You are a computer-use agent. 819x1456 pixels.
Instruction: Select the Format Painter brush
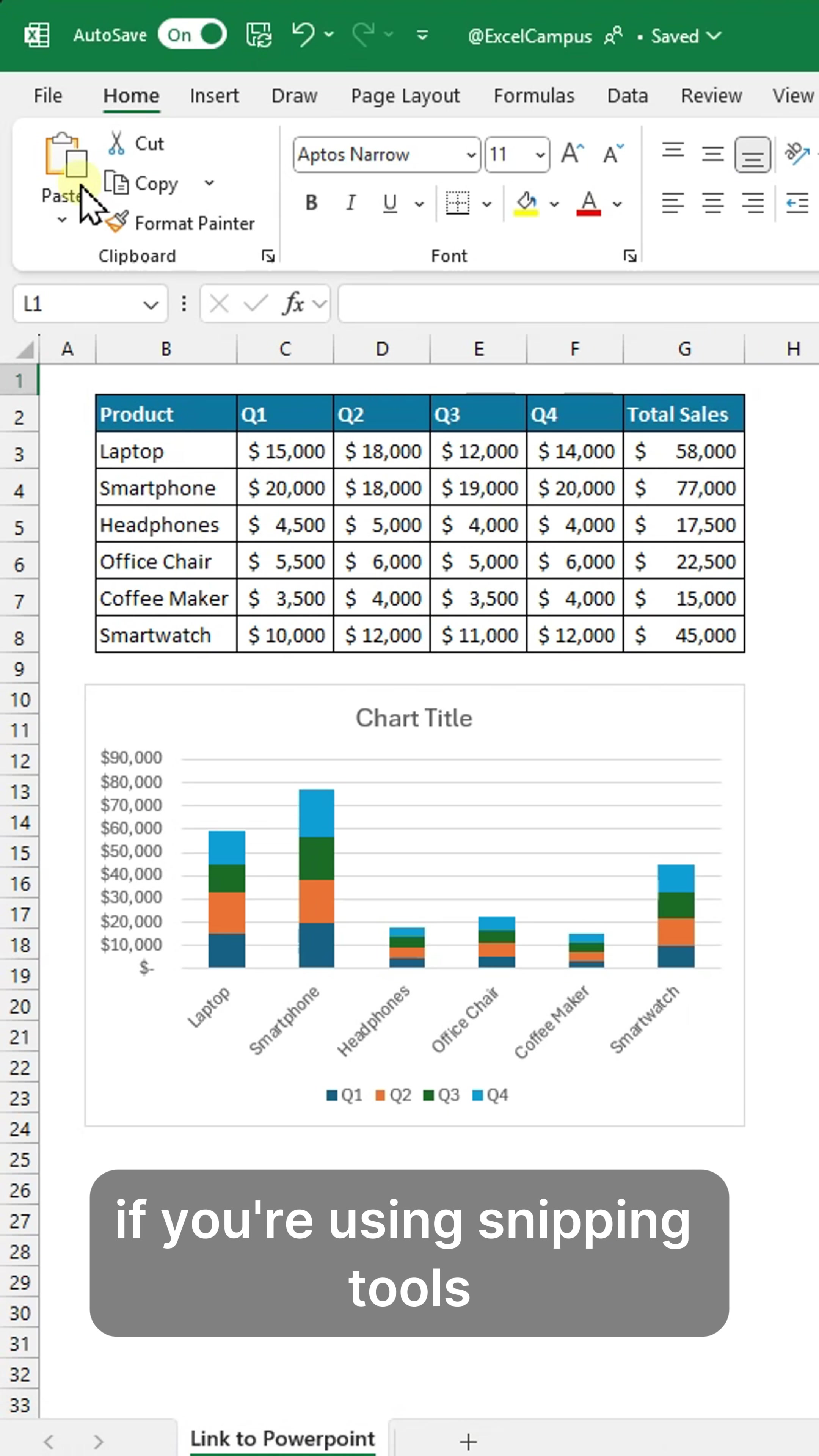[118, 222]
